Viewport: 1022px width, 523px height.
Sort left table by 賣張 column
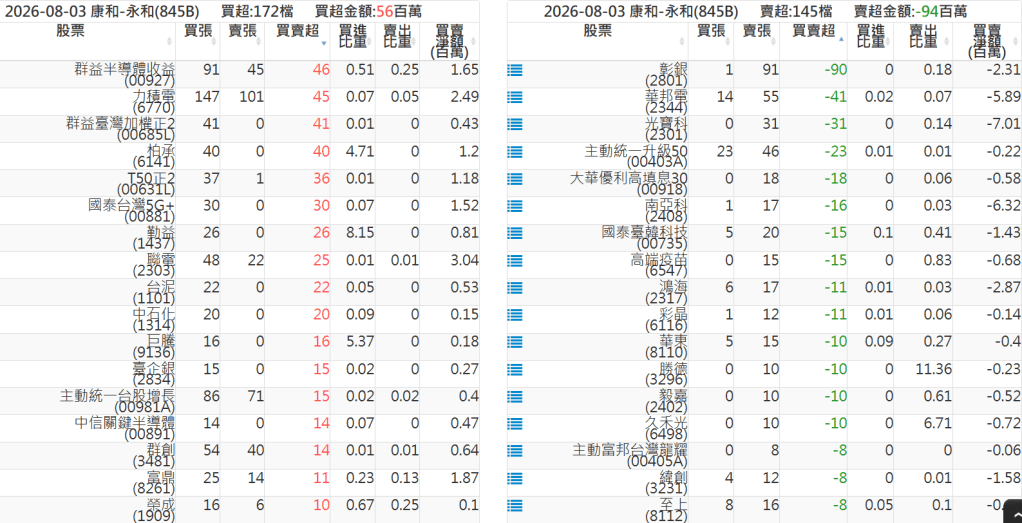tap(242, 42)
